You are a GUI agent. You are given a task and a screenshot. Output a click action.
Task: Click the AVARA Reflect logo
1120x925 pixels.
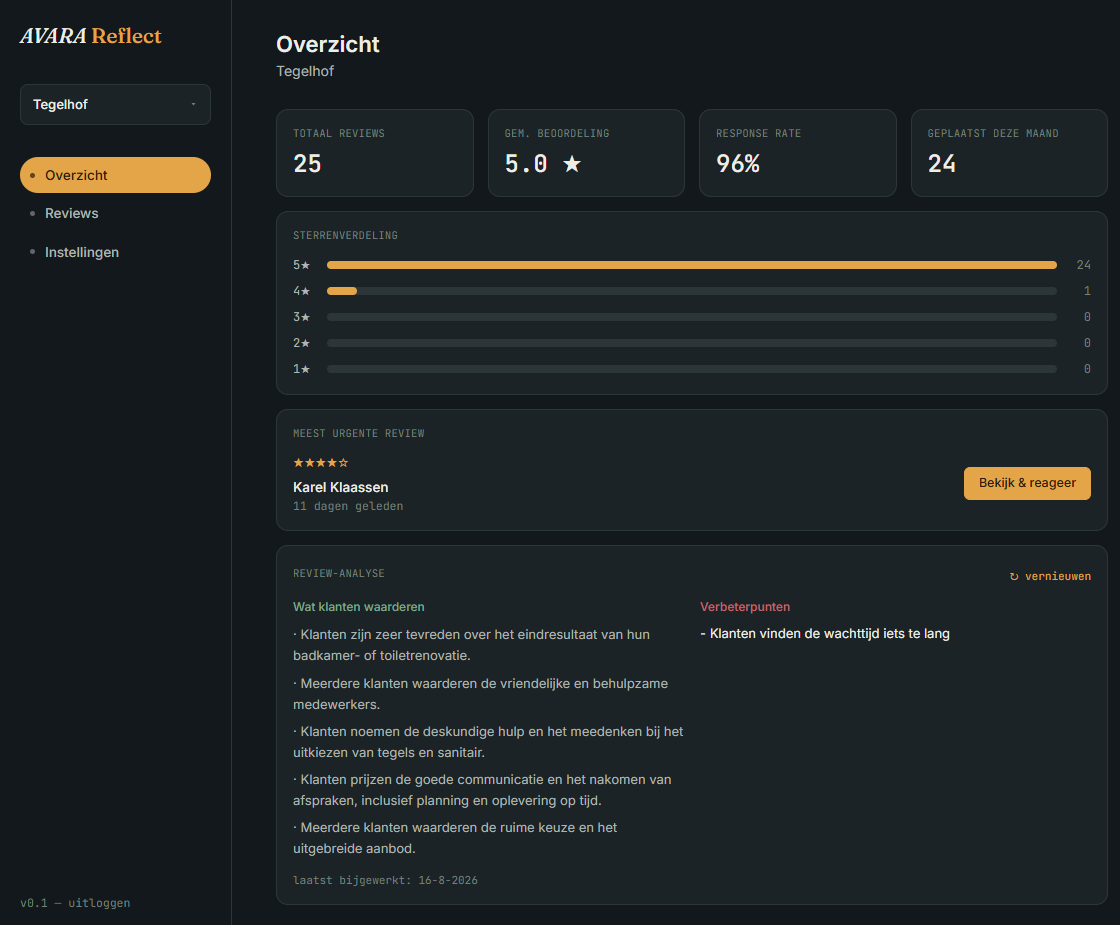91,36
